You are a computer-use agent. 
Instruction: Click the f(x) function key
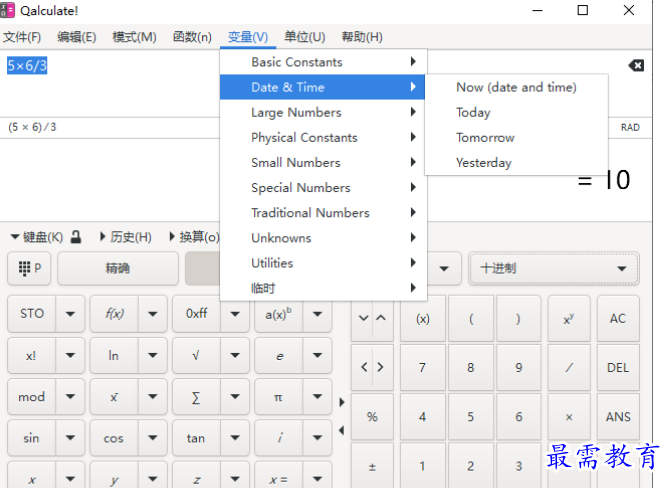(114, 314)
